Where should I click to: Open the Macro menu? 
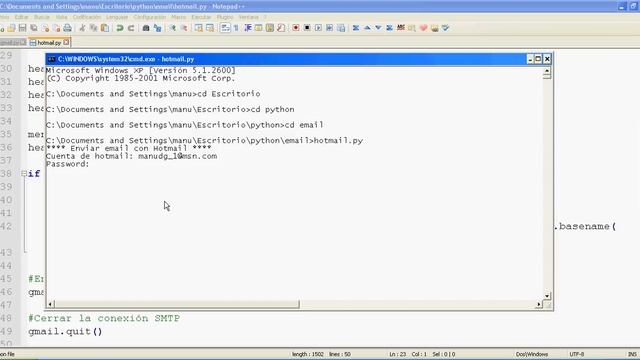click(x=178, y=17)
